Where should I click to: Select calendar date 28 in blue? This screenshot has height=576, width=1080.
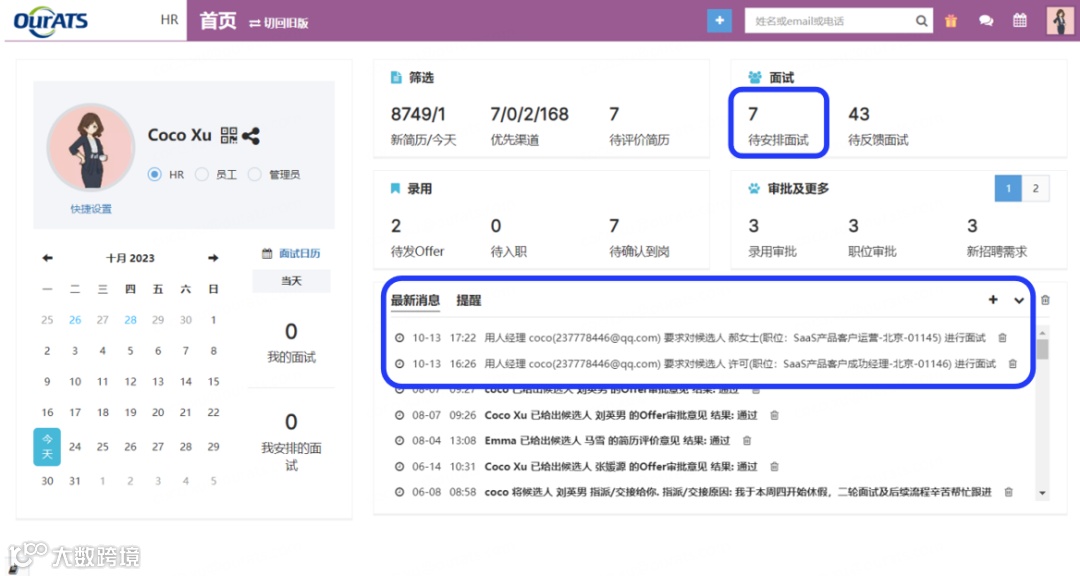pyautogui.click(x=130, y=320)
